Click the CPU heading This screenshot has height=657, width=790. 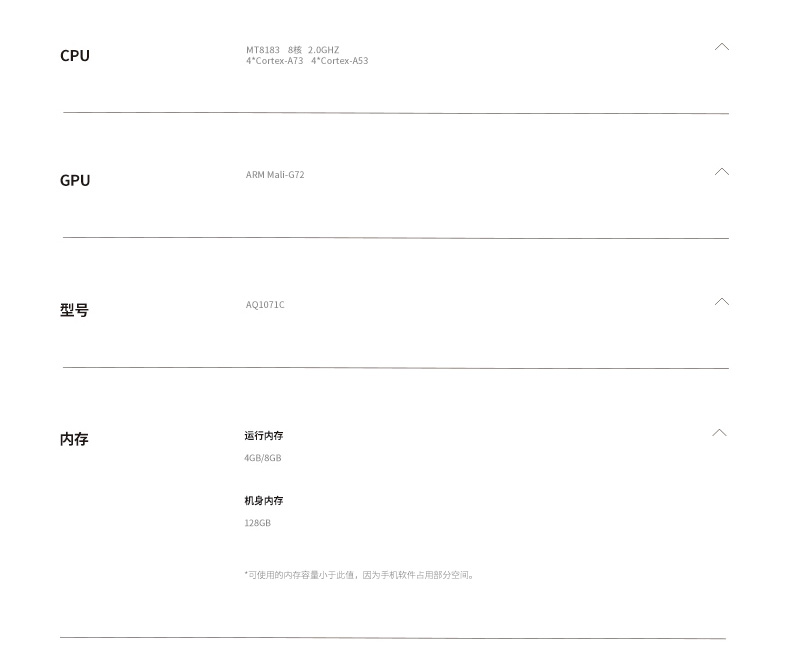coord(75,55)
